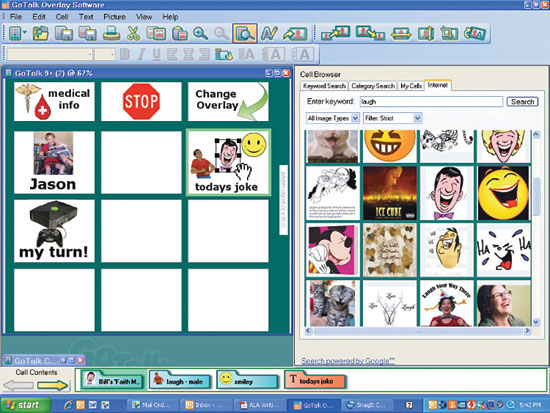The image size is (550, 413).
Task: Click the paste clipboard icon
Action: [180, 33]
